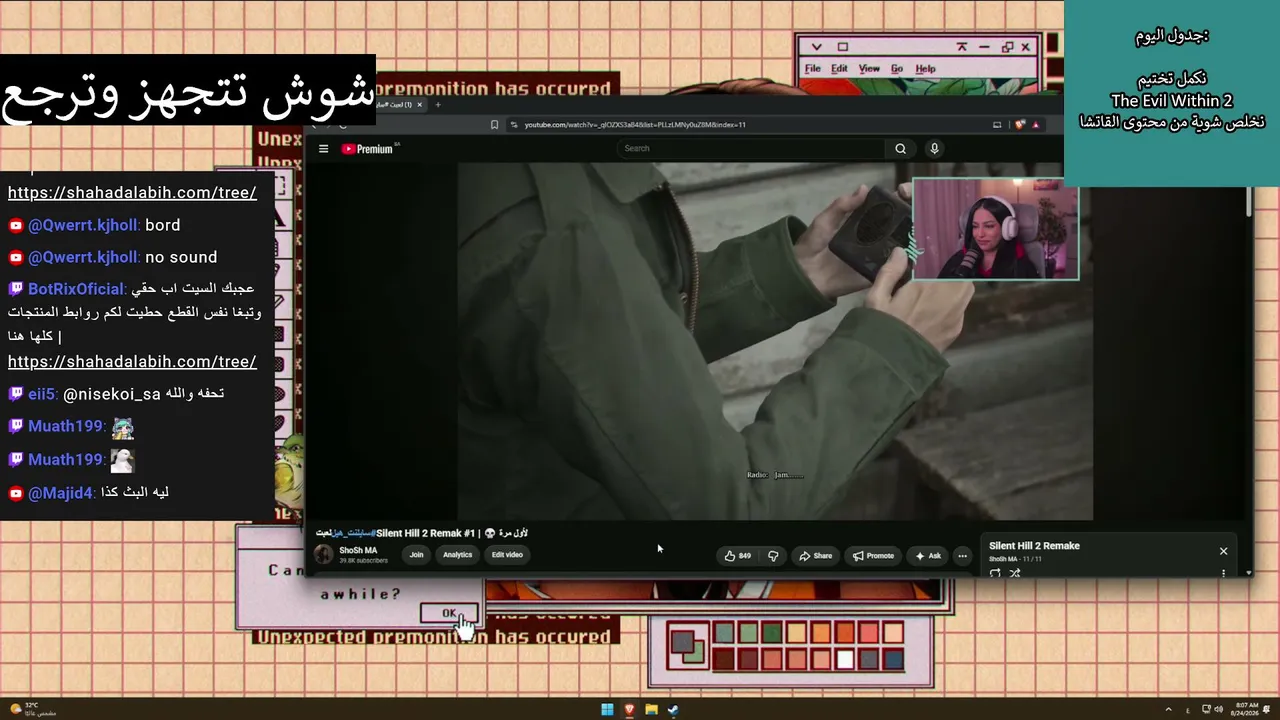Viewport: 1280px width, 720px height.
Task: Click the Windows Start button
Action: 607,710
